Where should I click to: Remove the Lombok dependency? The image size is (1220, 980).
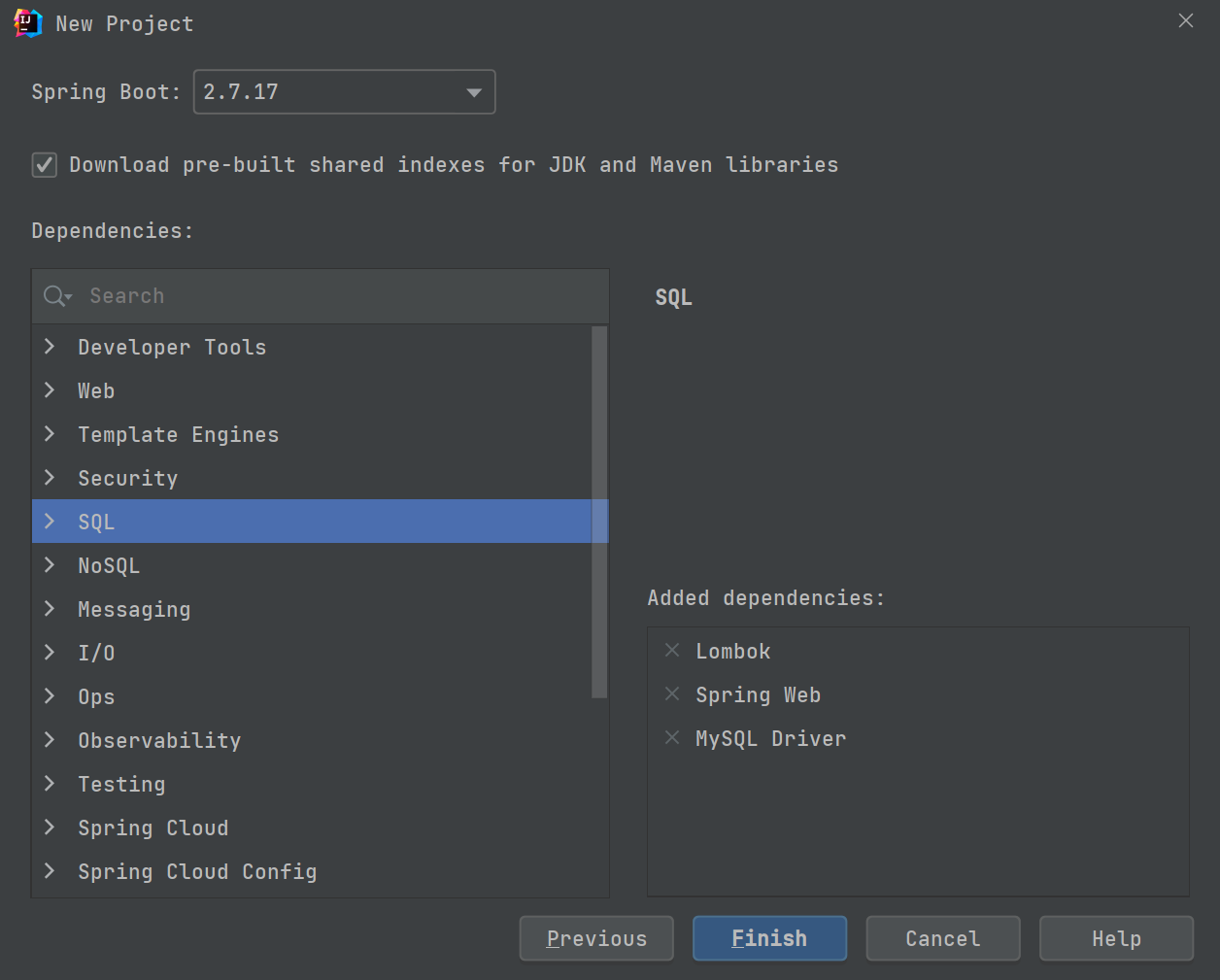tap(672, 651)
